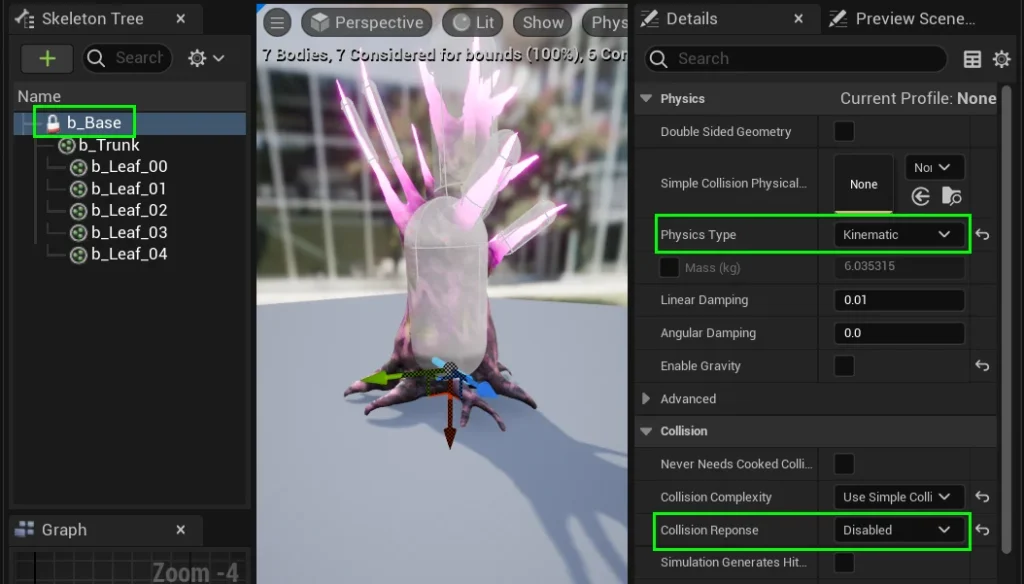Open the Collision Response Disabled dropdown
The height and width of the screenshot is (584, 1024).
(897, 530)
